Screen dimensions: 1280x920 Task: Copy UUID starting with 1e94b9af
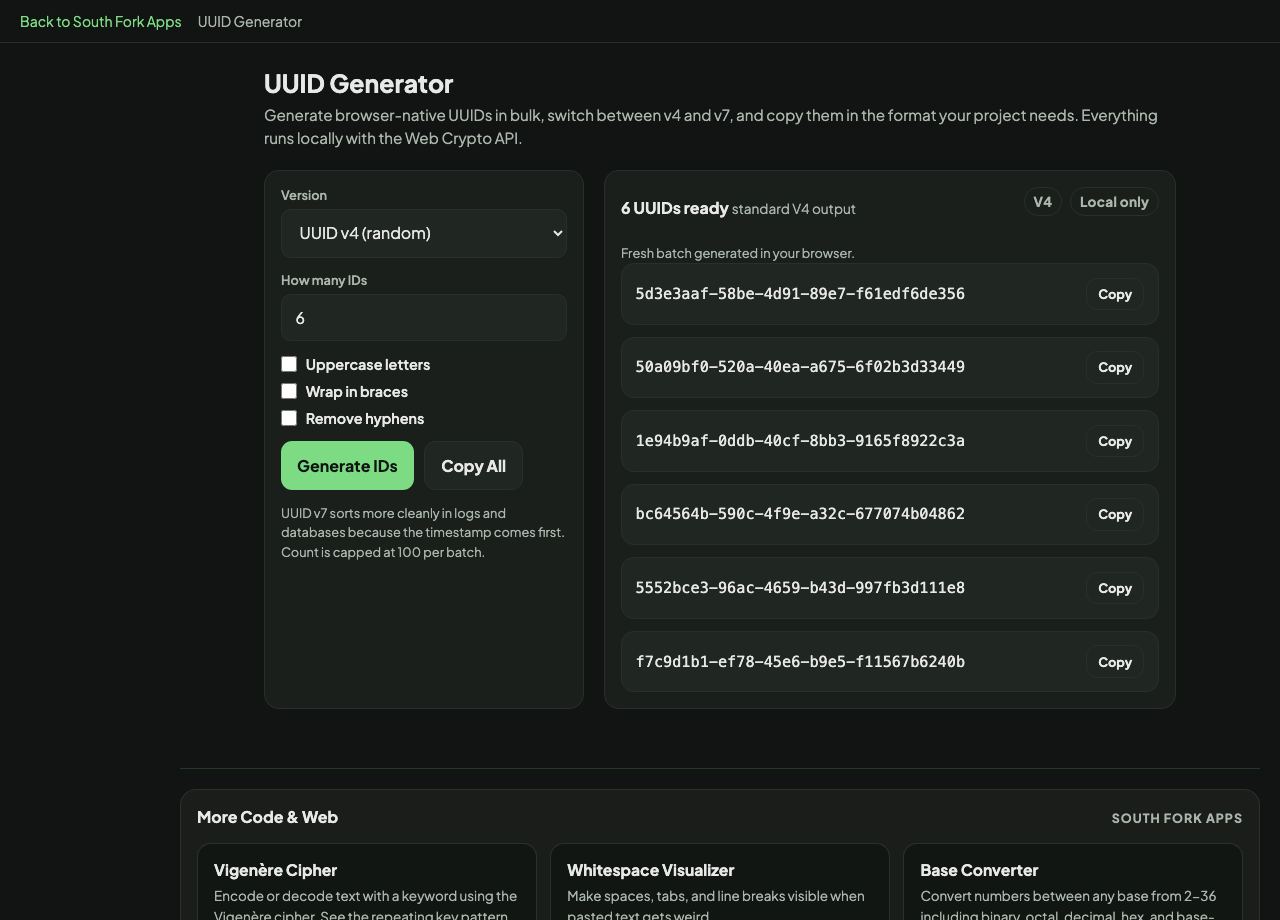[1115, 441]
